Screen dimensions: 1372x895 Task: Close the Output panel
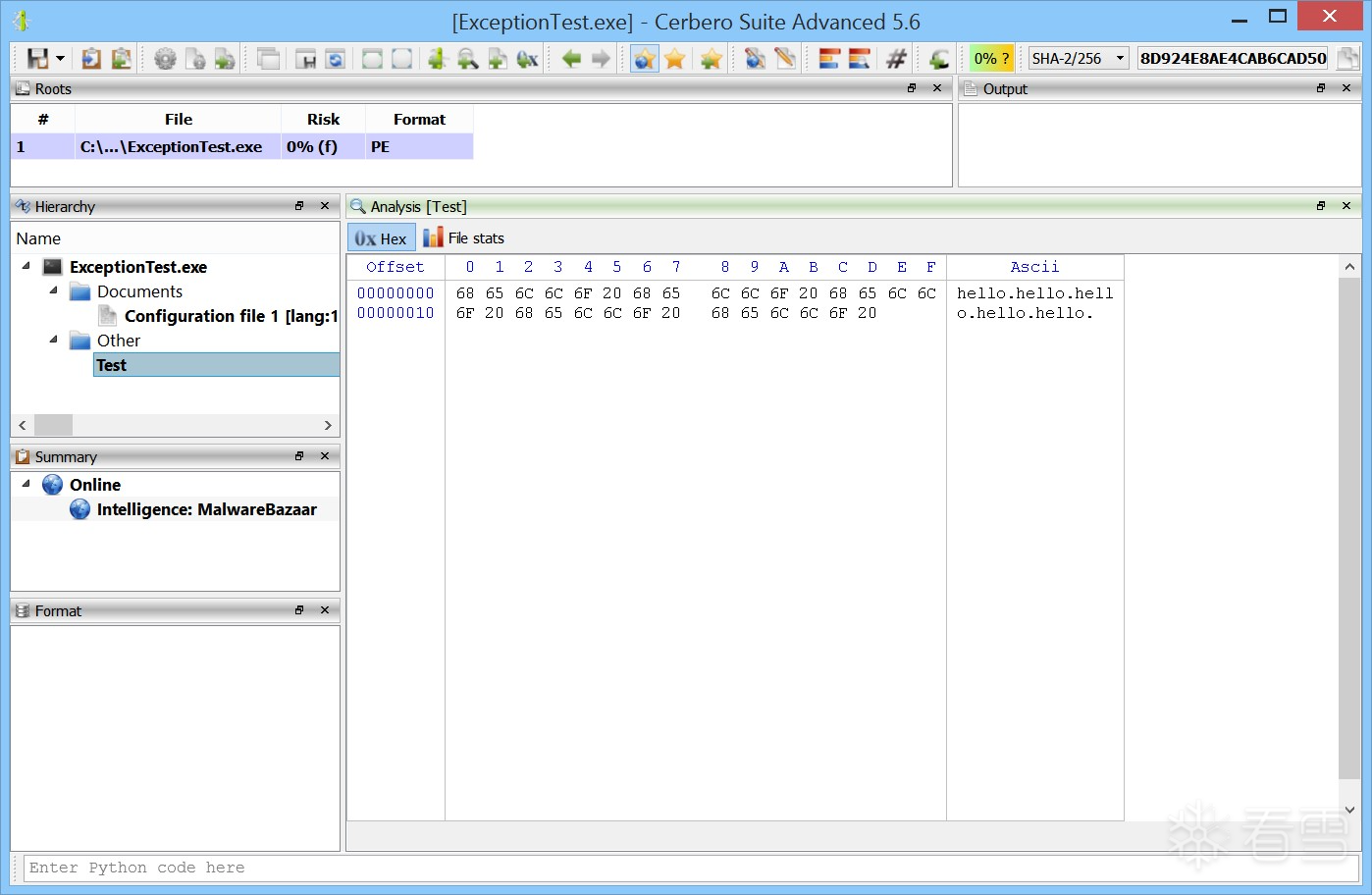coord(1346,88)
